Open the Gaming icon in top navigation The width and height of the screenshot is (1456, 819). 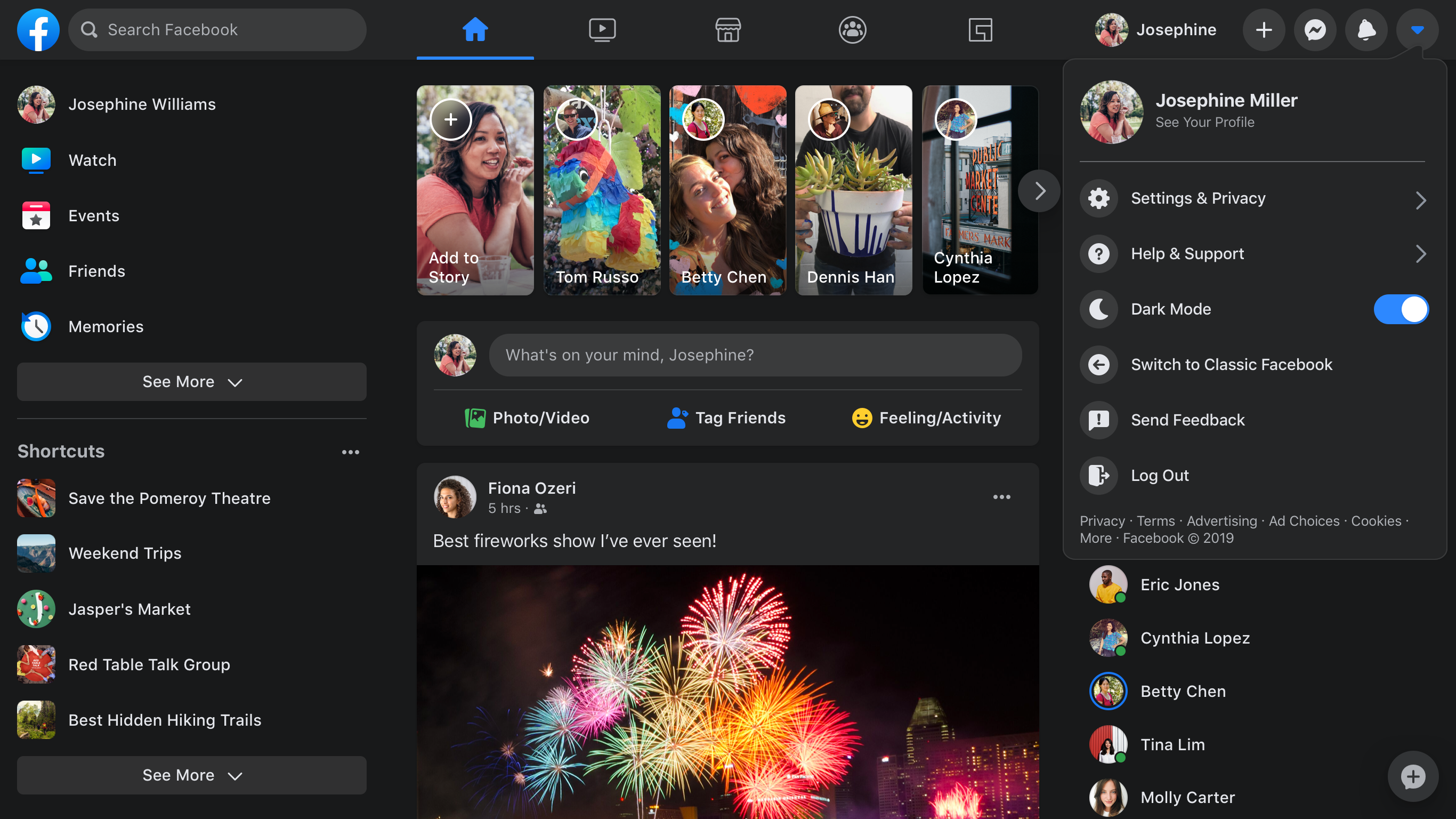tap(980, 29)
